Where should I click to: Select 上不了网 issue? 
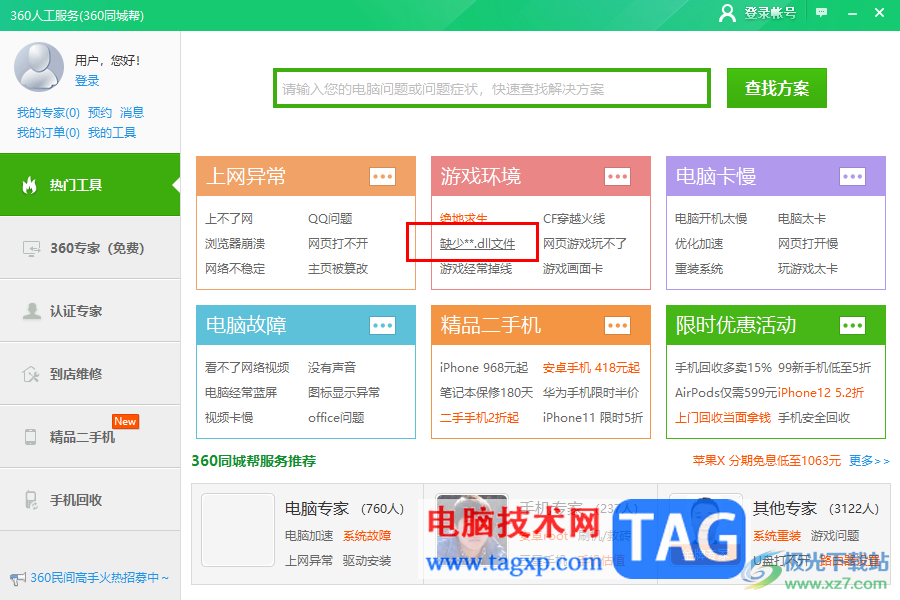point(229,219)
